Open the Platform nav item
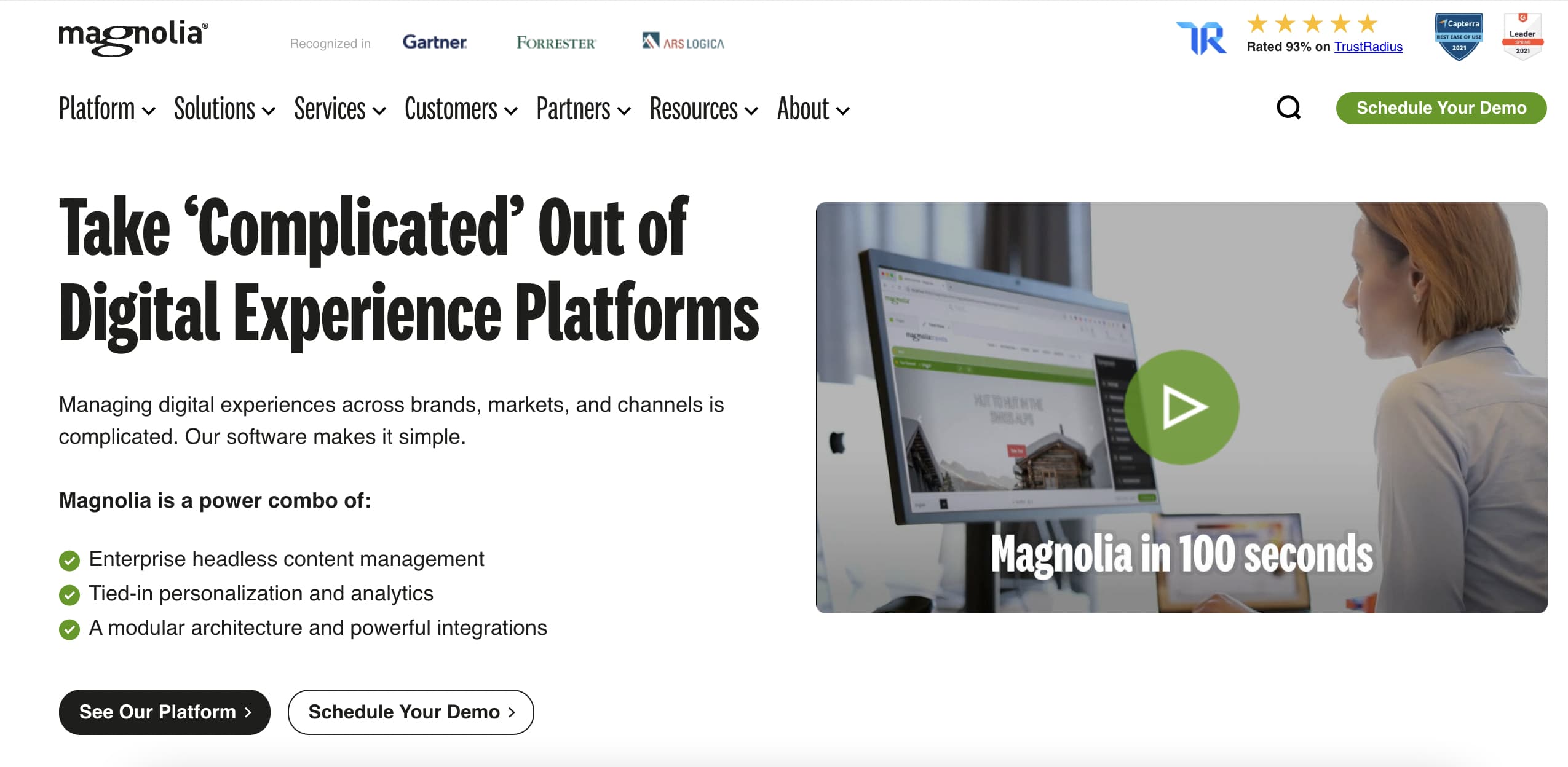1568x767 pixels. (97, 109)
